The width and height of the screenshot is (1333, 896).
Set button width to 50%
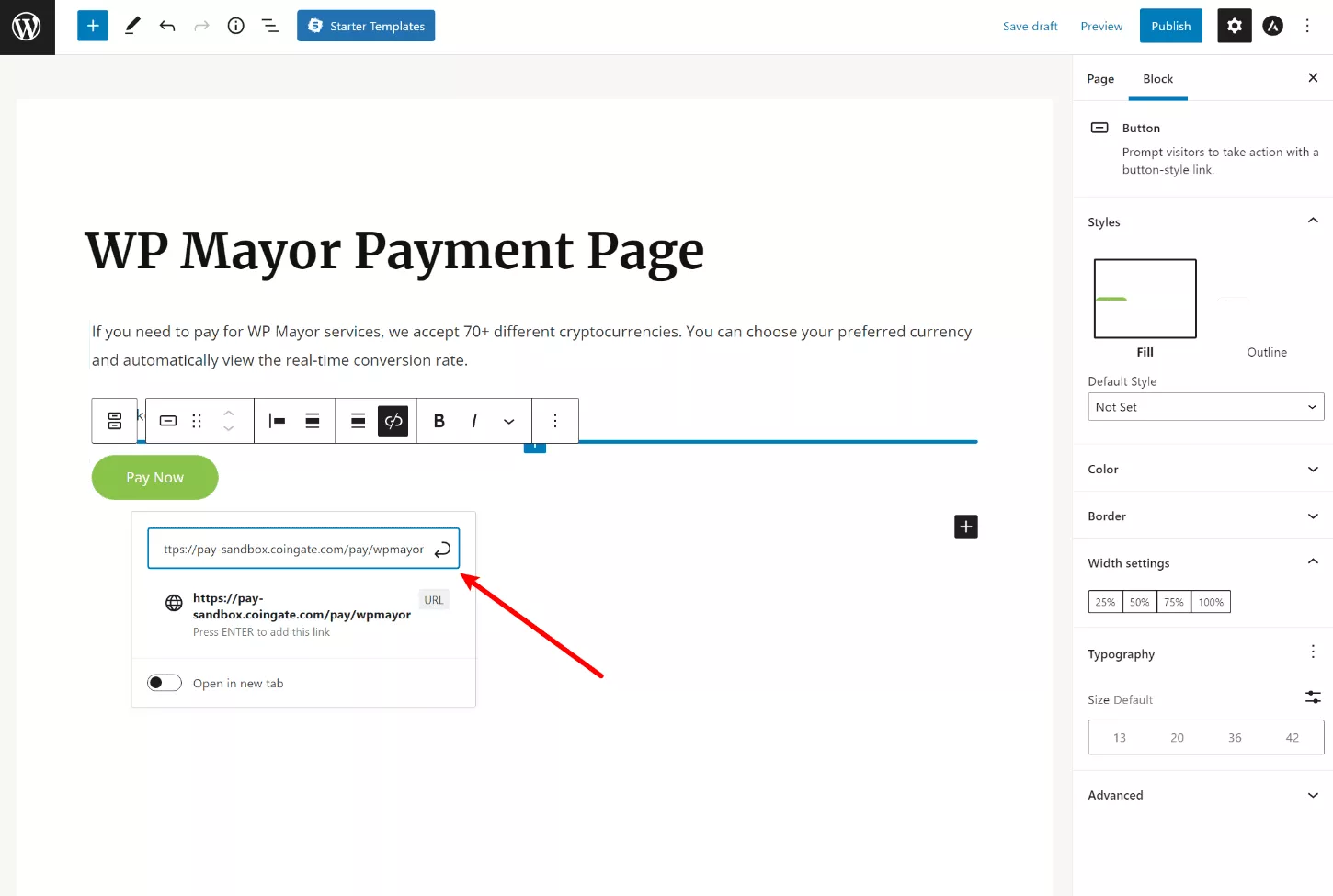tap(1139, 602)
